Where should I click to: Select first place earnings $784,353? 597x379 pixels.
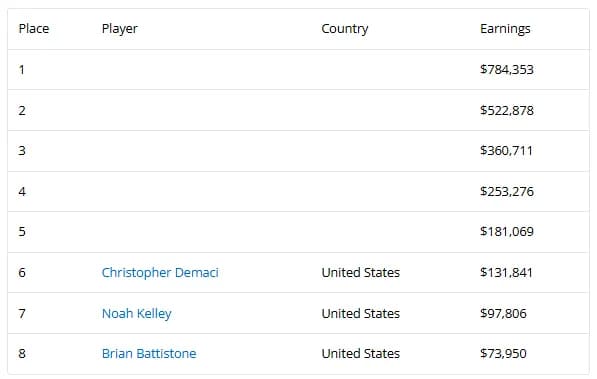click(x=507, y=70)
